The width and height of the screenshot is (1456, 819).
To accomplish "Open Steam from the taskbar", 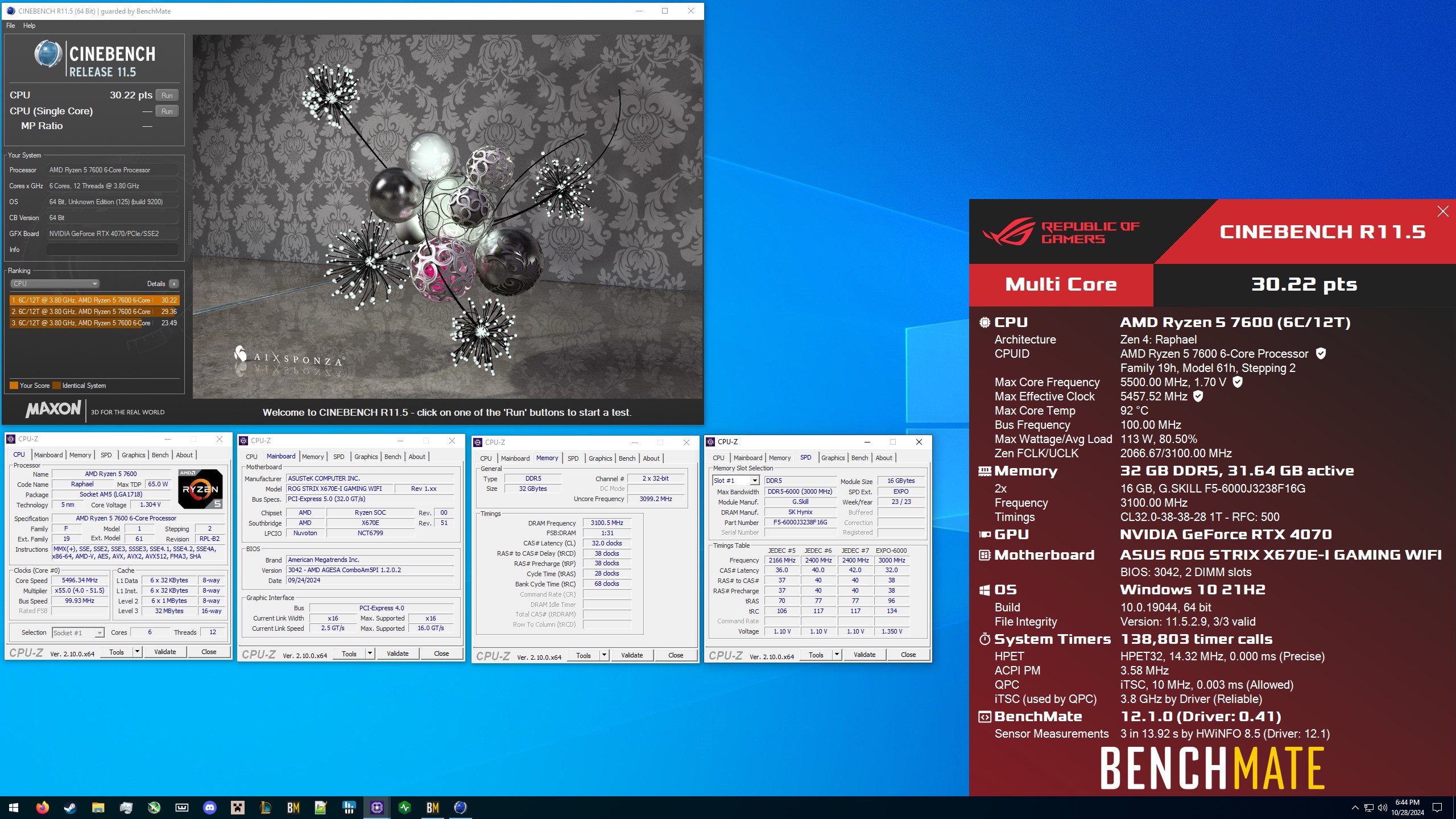I will [x=70, y=807].
